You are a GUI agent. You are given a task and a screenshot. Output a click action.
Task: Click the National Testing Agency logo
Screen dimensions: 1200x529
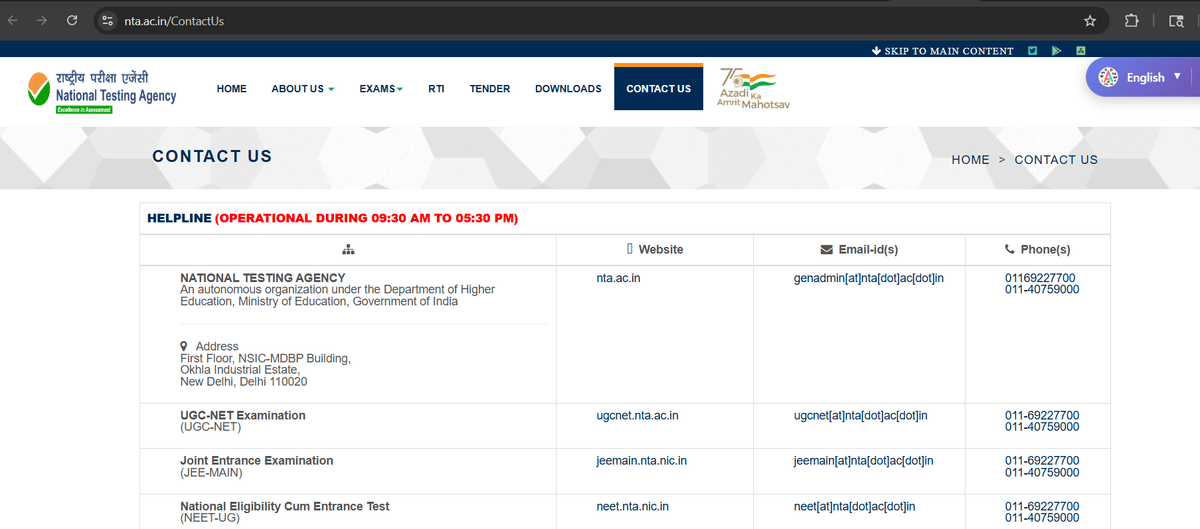(x=102, y=91)
